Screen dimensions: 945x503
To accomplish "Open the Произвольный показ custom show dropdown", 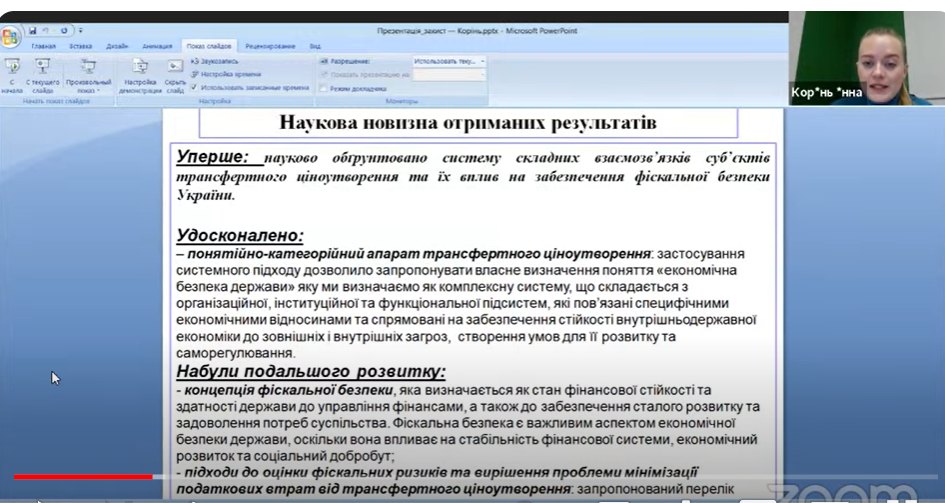I will [89, 75].
